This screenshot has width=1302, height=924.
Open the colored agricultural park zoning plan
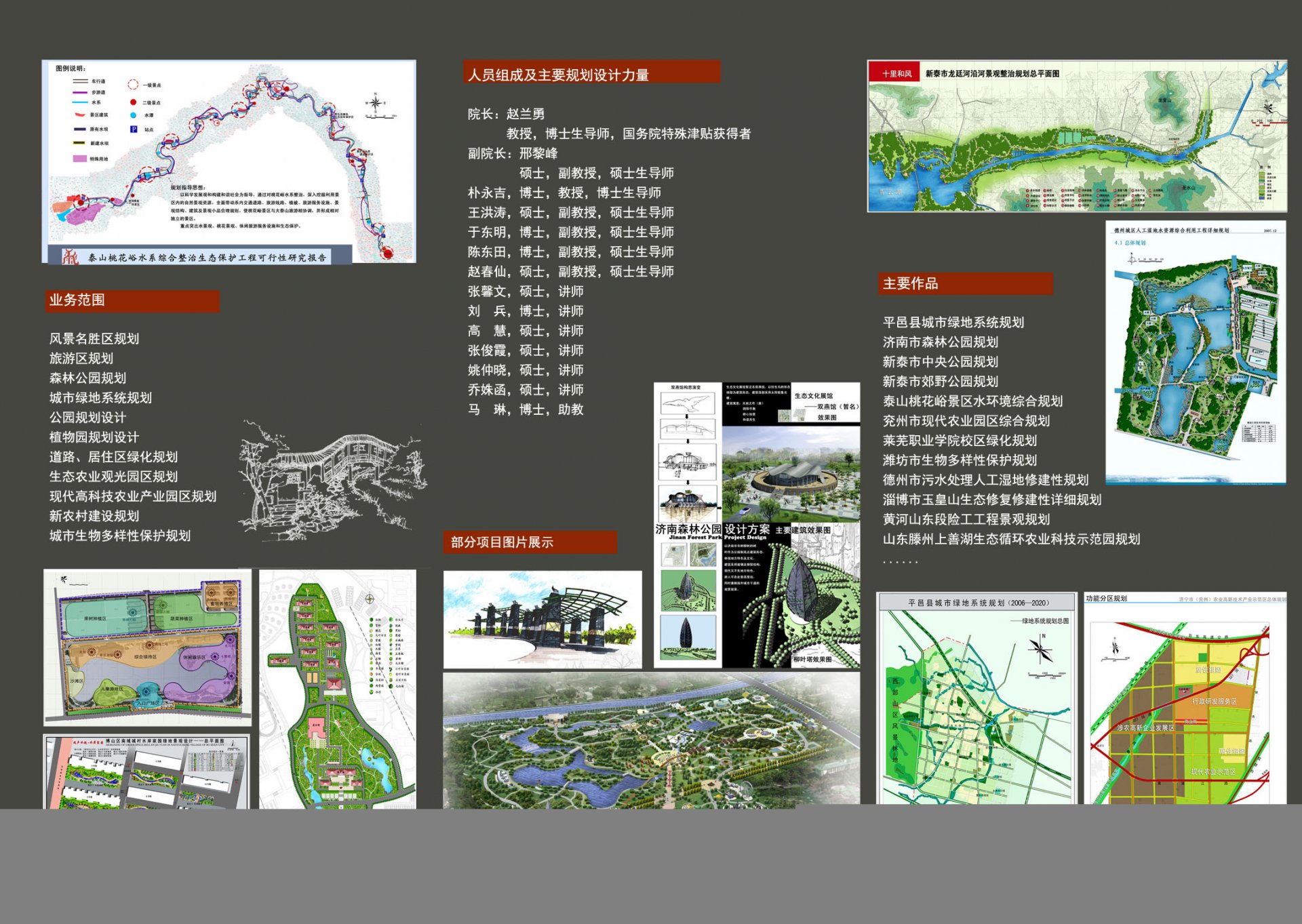(147, 647)
